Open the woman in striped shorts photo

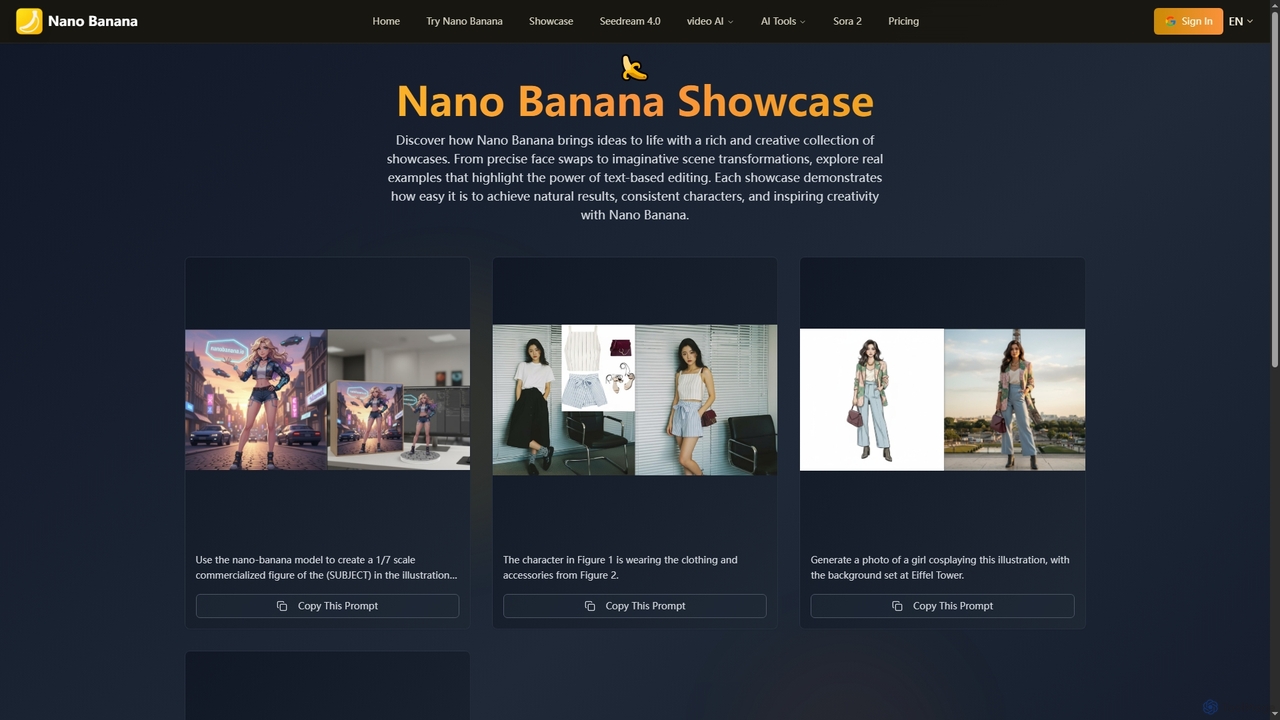tap(706, 400)
